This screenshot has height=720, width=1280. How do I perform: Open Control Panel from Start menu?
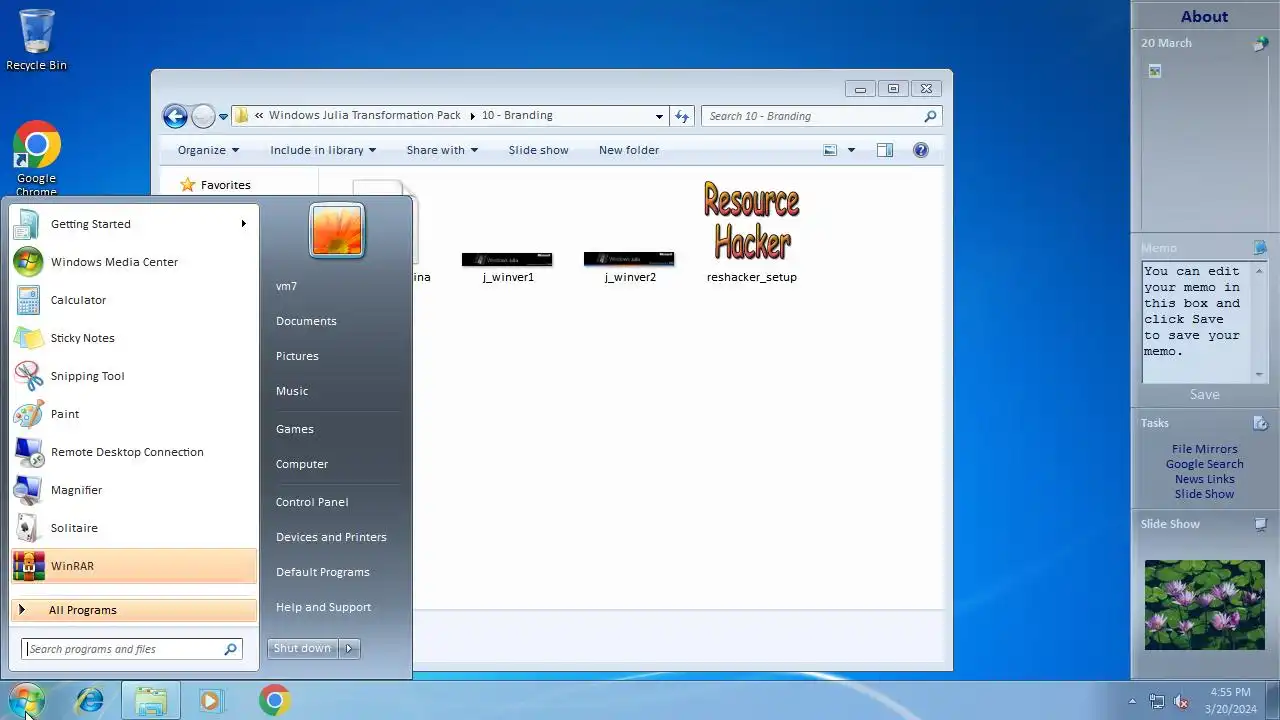coord(312,502)
